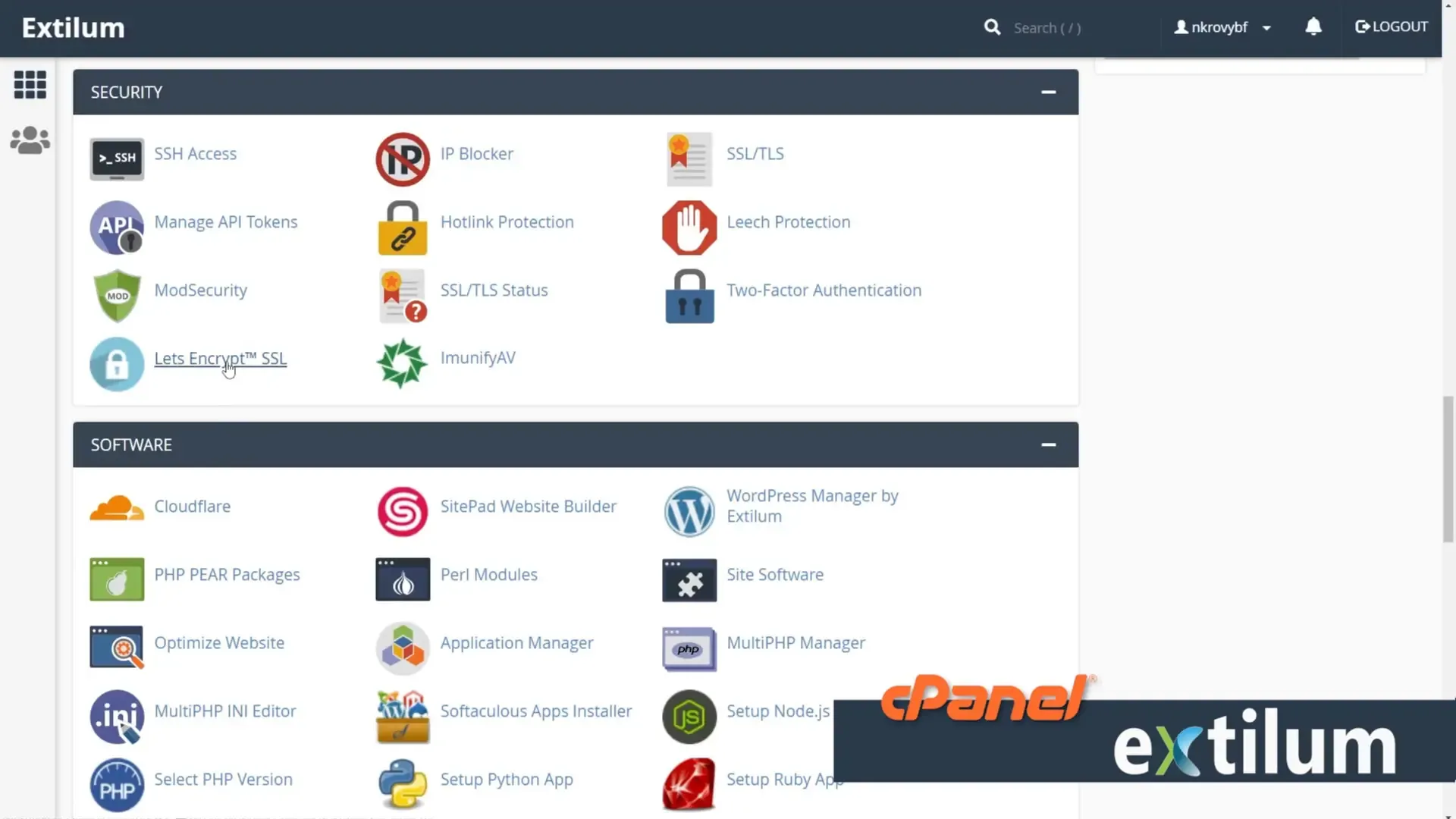Open Two-Factor Authentication settings
The width and height of the screenshot is (1456, 819).
pos(824,290)
